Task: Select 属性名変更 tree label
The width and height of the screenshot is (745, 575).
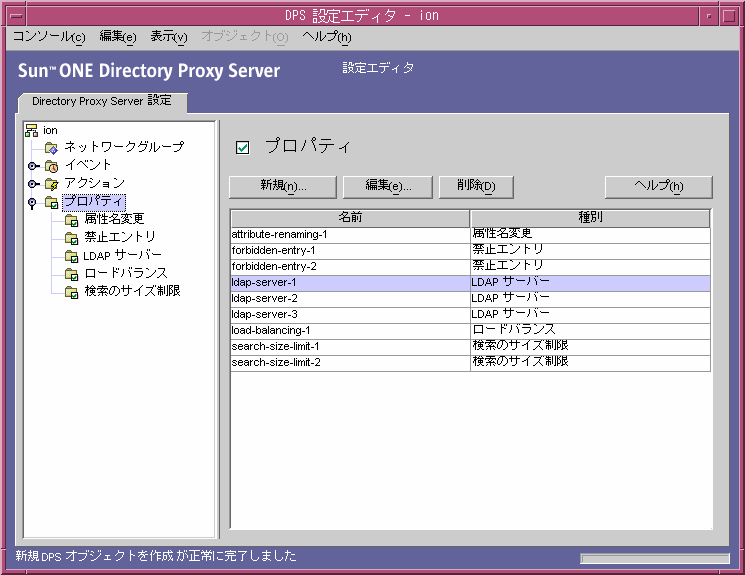Action: click(x=114, y=219)
